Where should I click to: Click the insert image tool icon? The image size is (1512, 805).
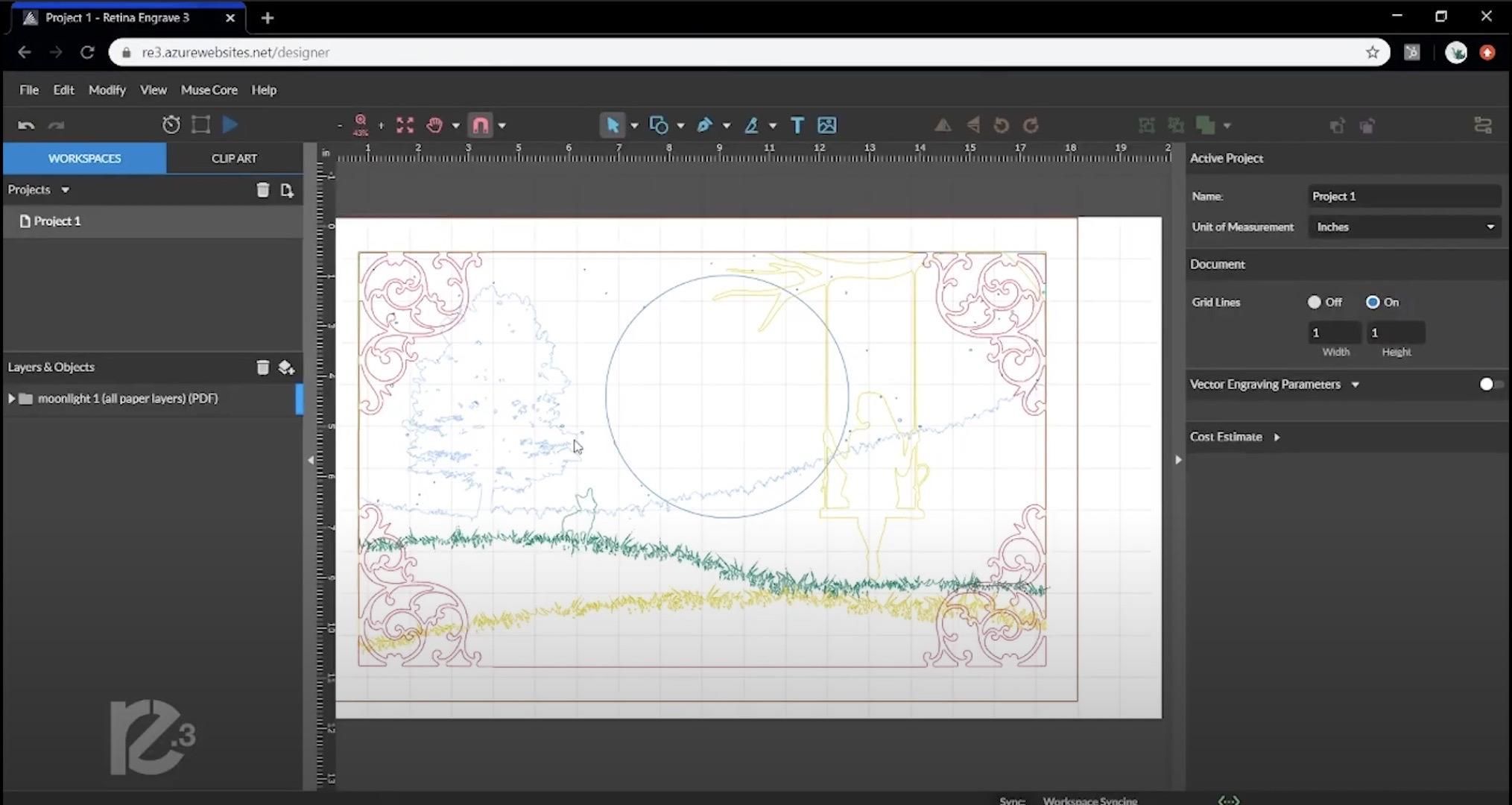pos(826,125)
